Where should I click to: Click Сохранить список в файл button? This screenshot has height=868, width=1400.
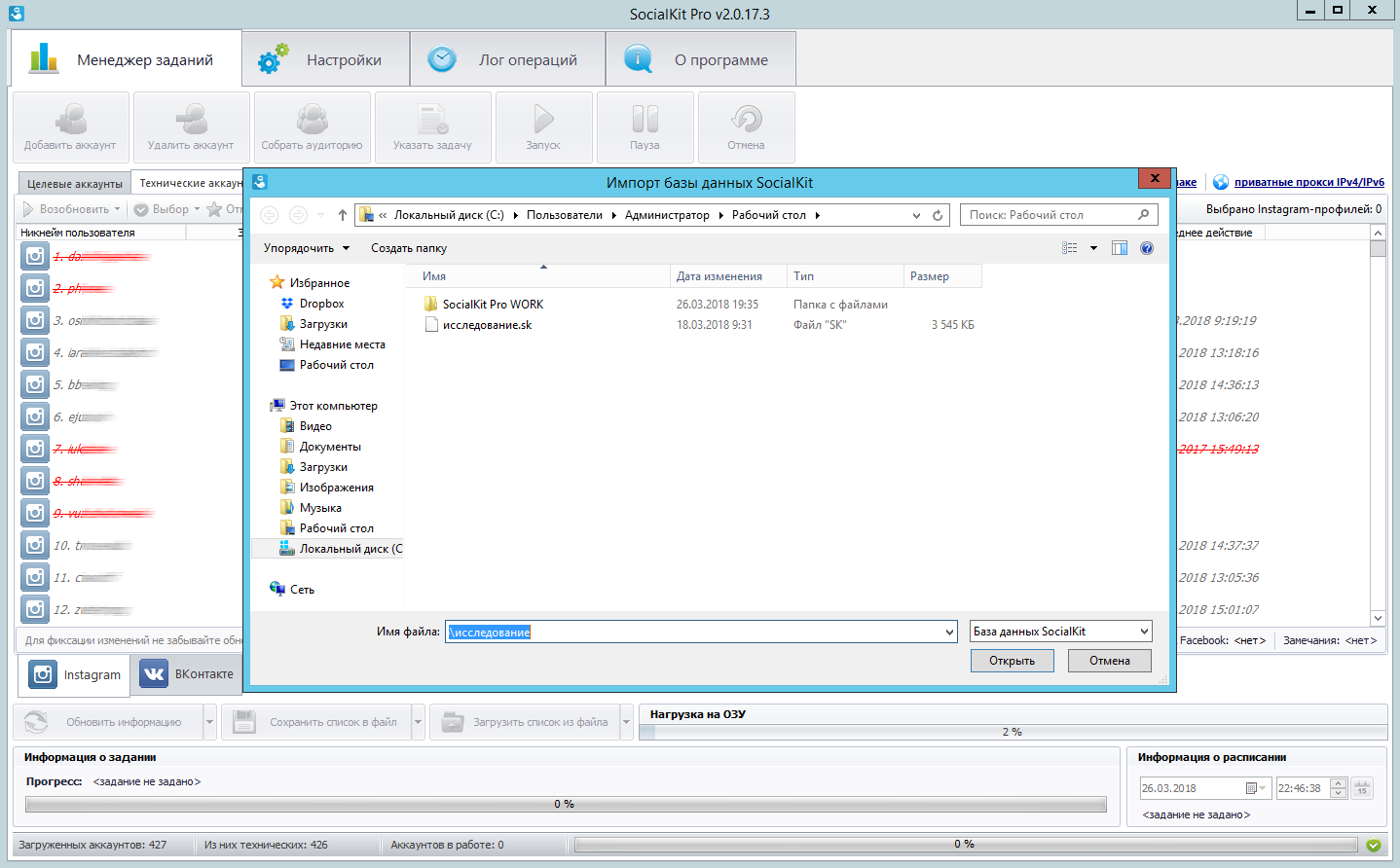317,722
